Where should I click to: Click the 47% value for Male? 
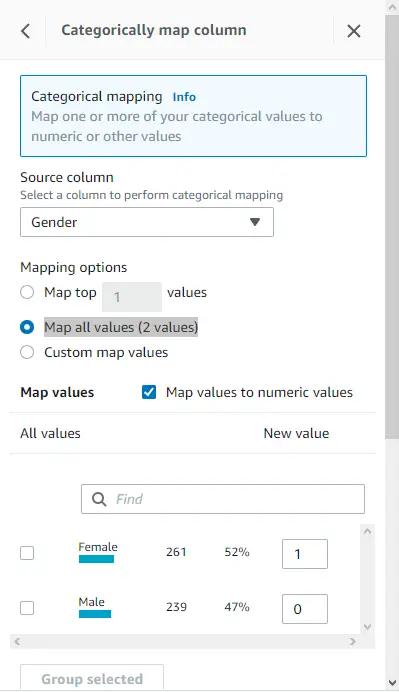click(x=237, y=607)
